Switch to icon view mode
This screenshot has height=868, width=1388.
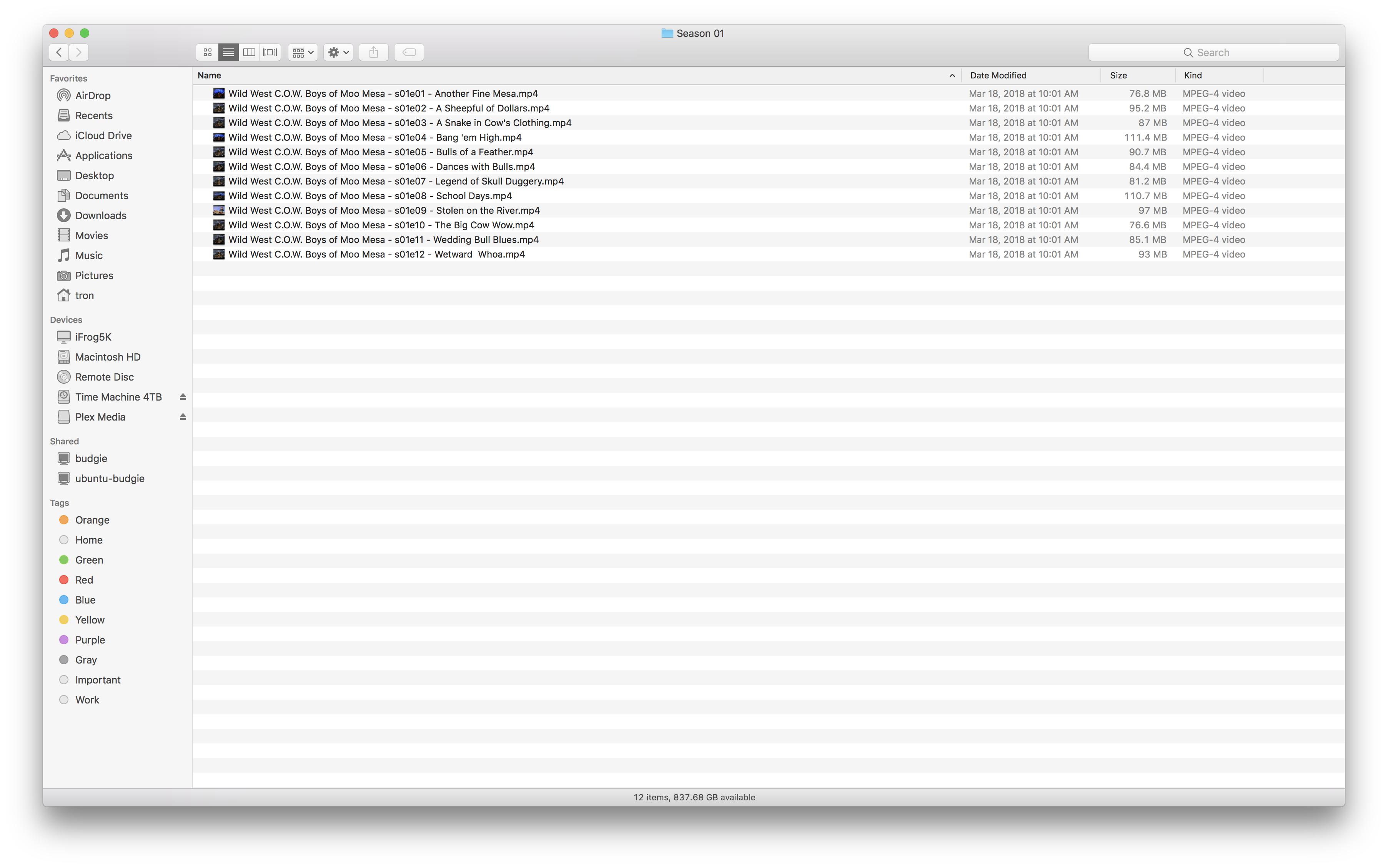point(207,52)
